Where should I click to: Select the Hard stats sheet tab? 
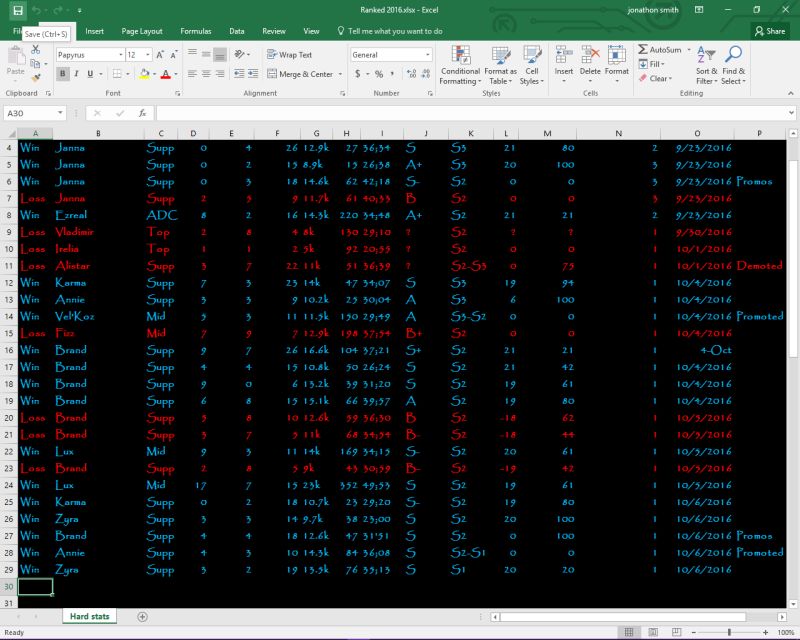coord(88,616)
